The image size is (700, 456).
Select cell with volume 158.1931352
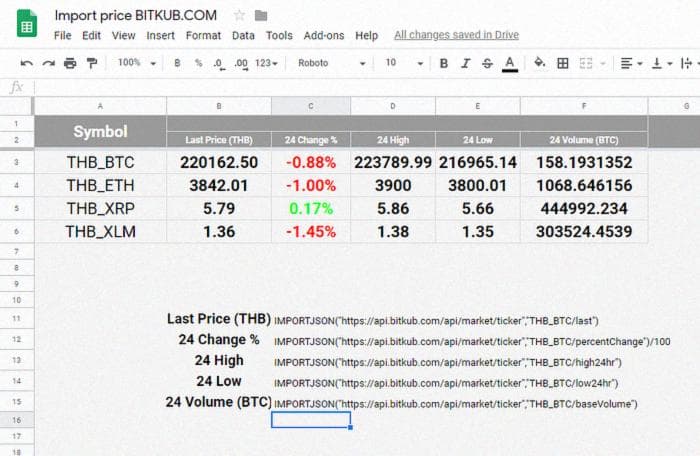tap(584, 162)
